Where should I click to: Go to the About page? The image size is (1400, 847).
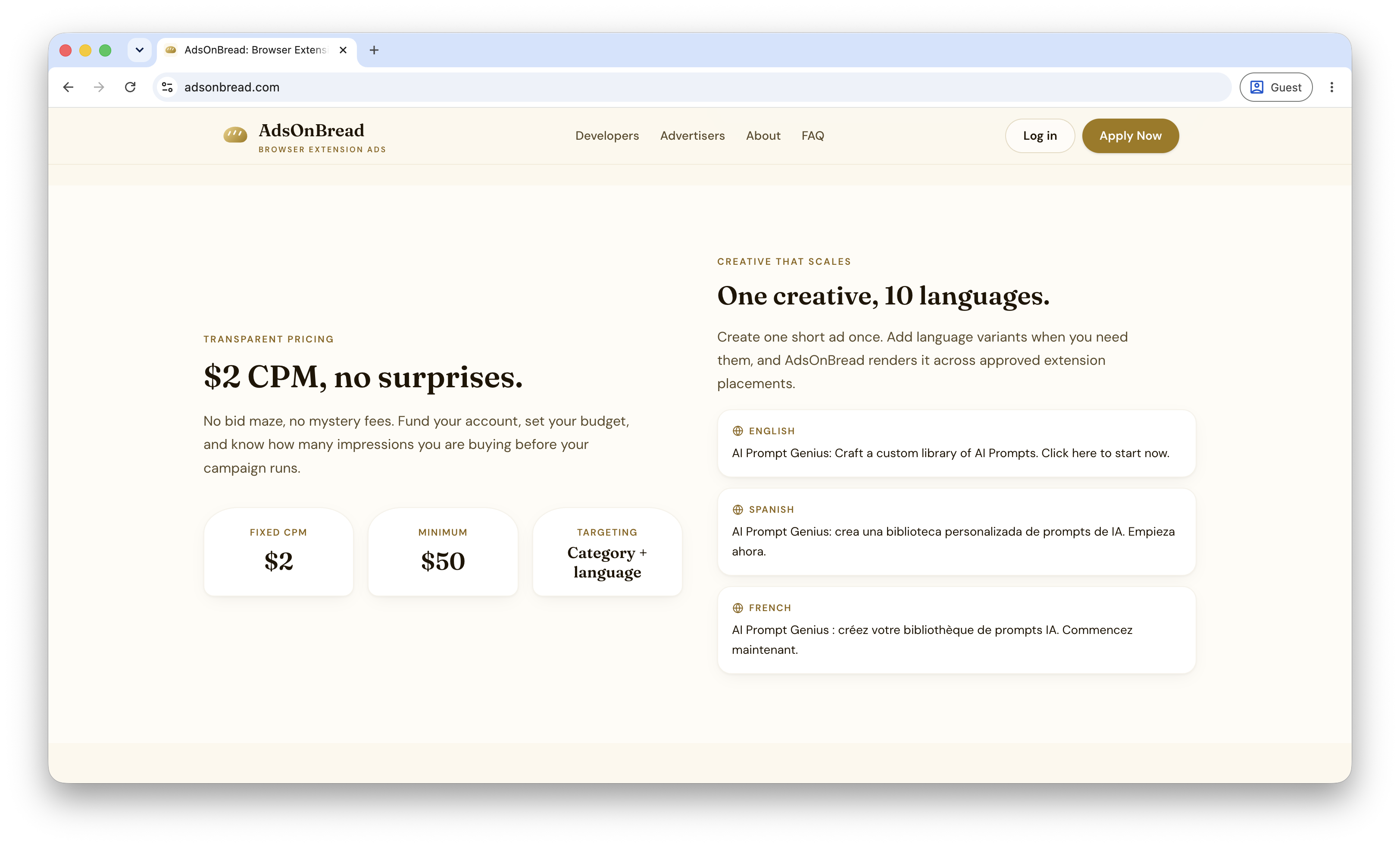coord(763,136)
